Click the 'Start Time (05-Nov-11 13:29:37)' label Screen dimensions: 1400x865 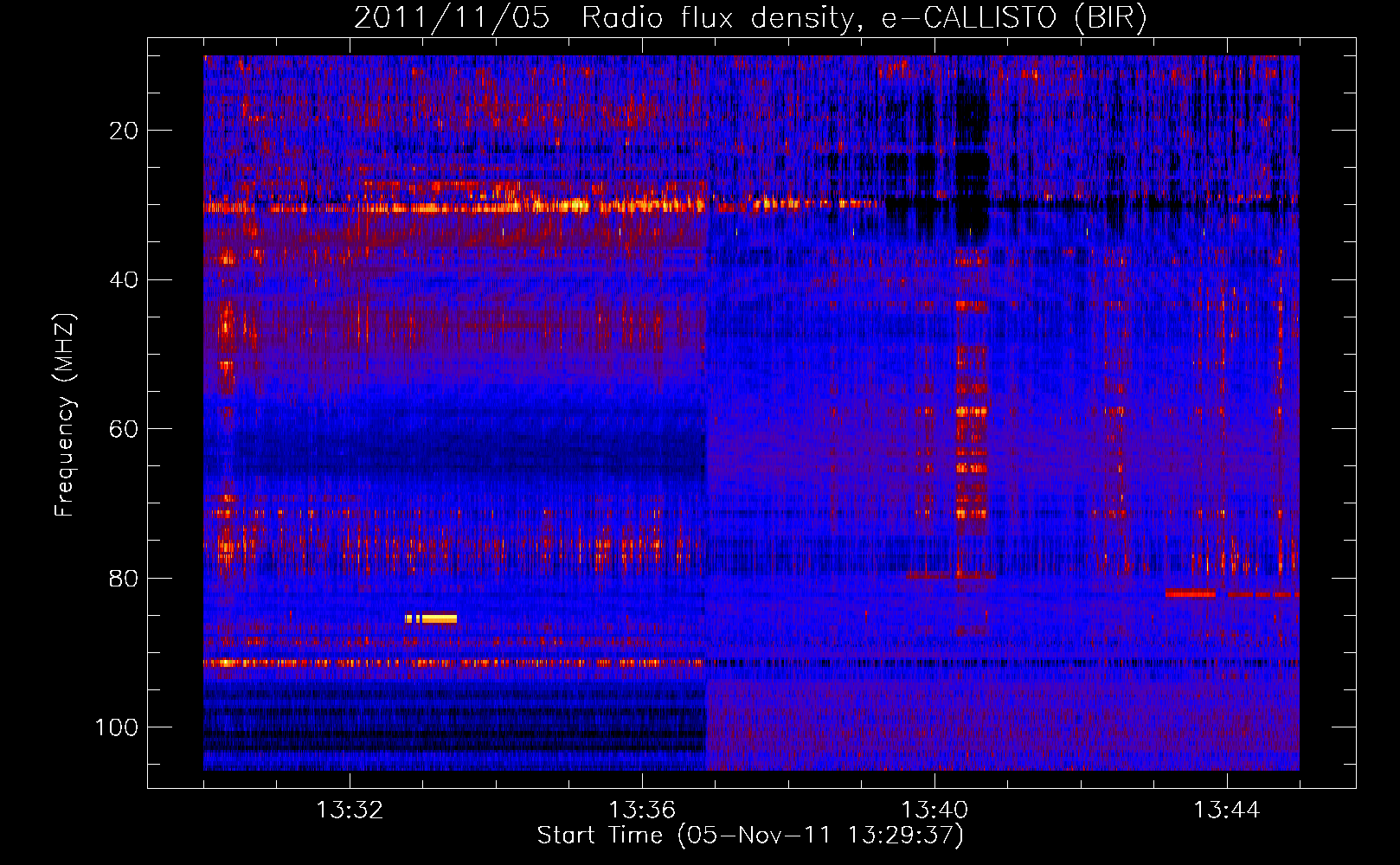point(750,836)
